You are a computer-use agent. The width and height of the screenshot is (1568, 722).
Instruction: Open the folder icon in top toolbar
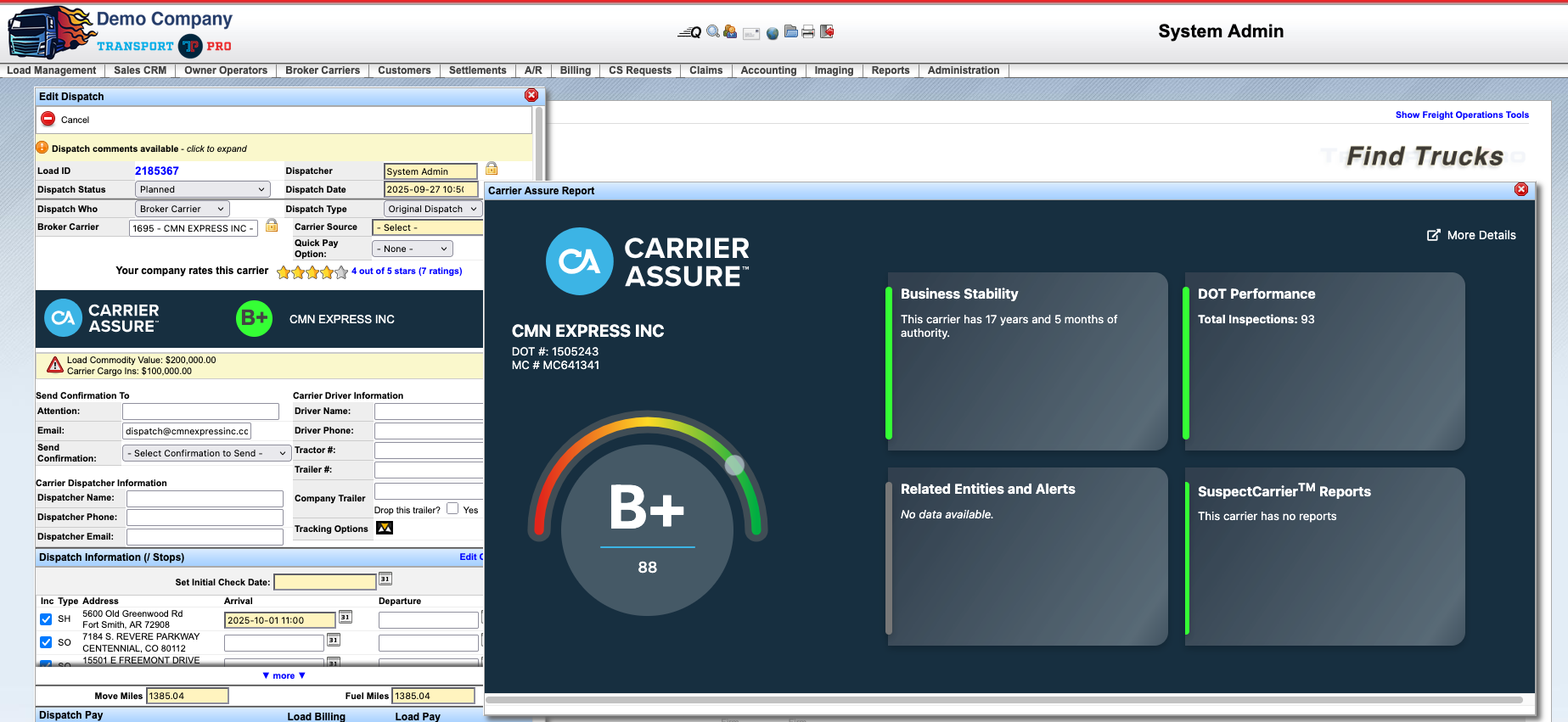click(x=791, y=31)
